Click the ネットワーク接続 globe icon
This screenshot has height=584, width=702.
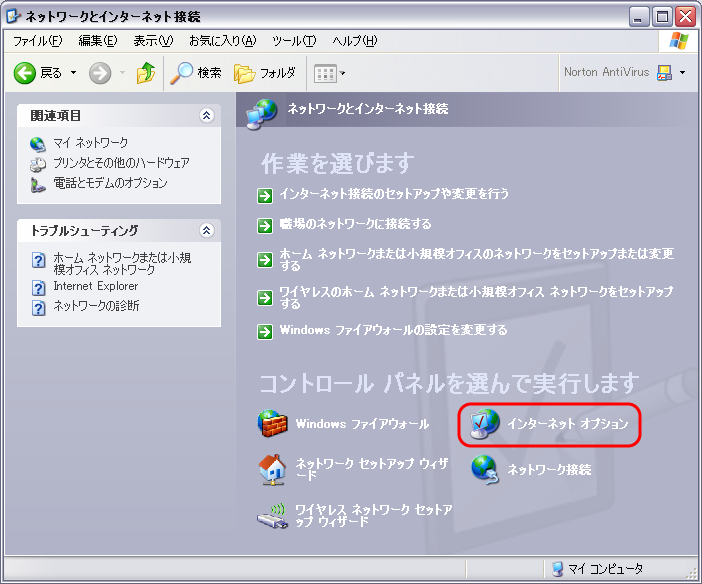[x=484, y=470]
